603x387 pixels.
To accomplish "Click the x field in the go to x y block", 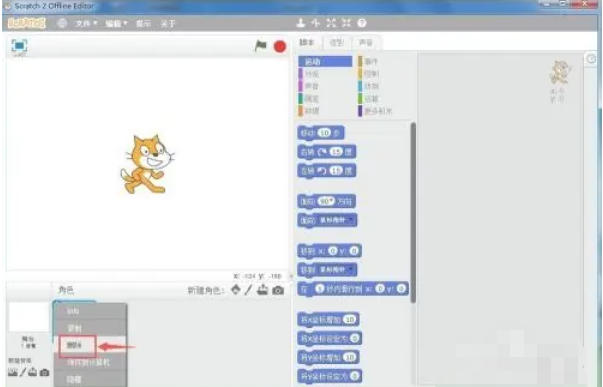I will [x=333, y=251].
